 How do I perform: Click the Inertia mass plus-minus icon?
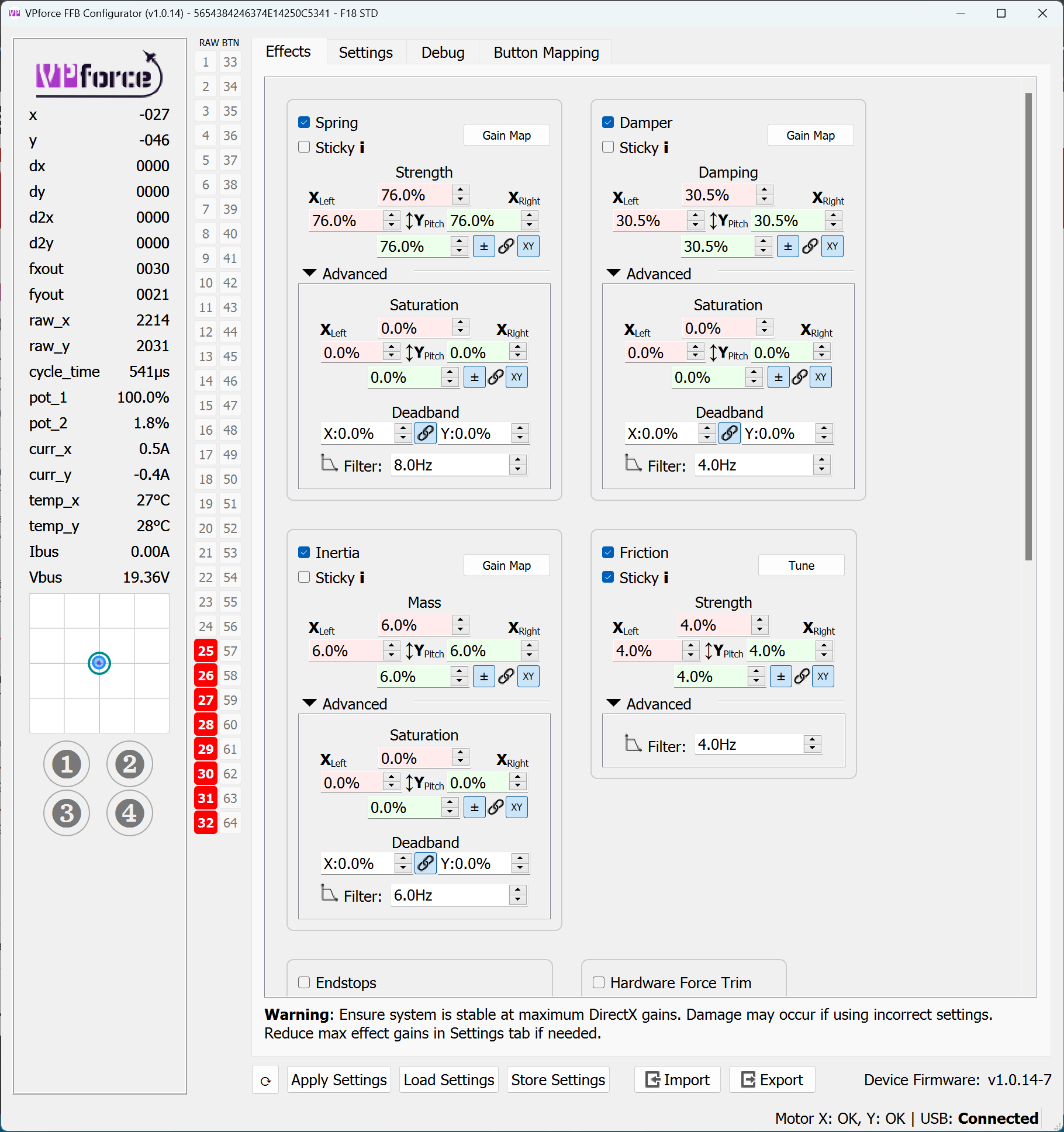(x=484, y=677)
